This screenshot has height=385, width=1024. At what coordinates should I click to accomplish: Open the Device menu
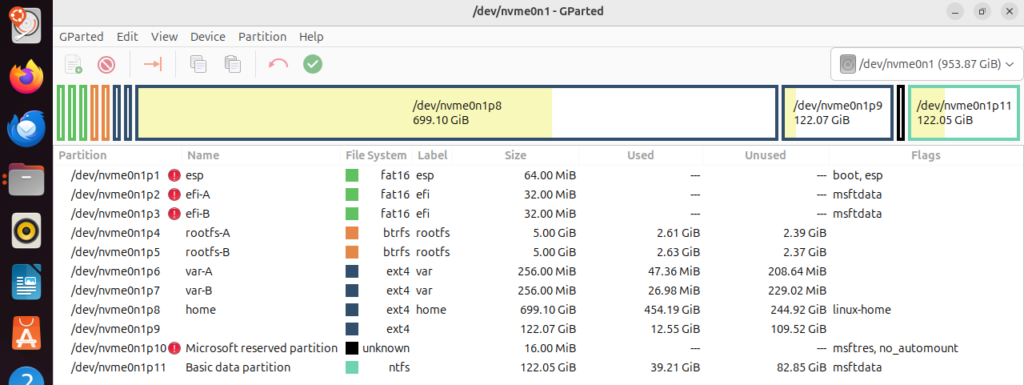point(208,37)
